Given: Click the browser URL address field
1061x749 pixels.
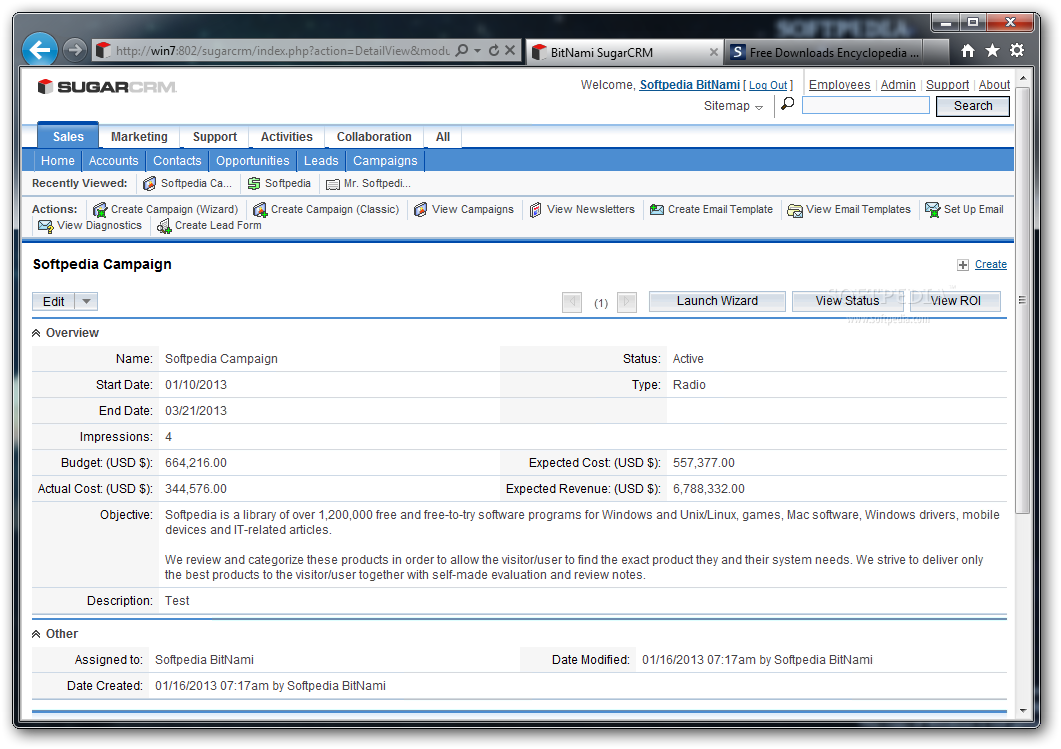Looking at the screenshot, I should click(x=282, y=51).
